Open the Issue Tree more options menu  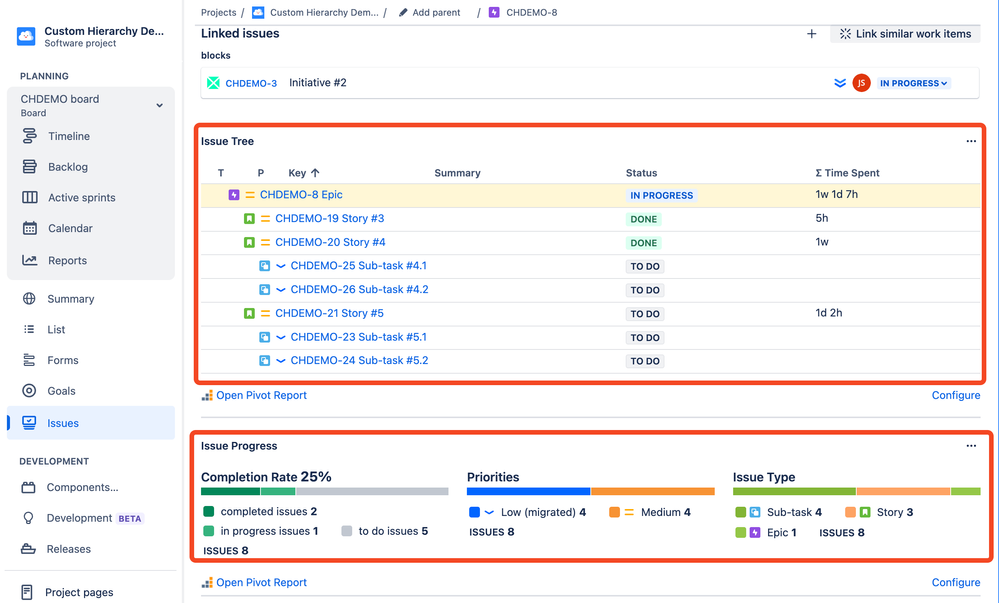point(971,141)
